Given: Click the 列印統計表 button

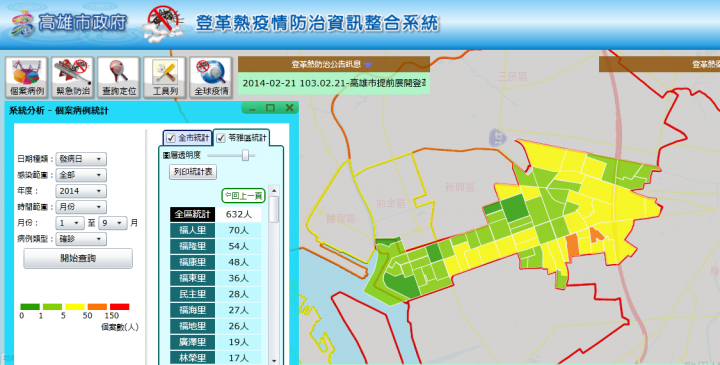Looking at the screenshot, I should click(x=193, y=172).
